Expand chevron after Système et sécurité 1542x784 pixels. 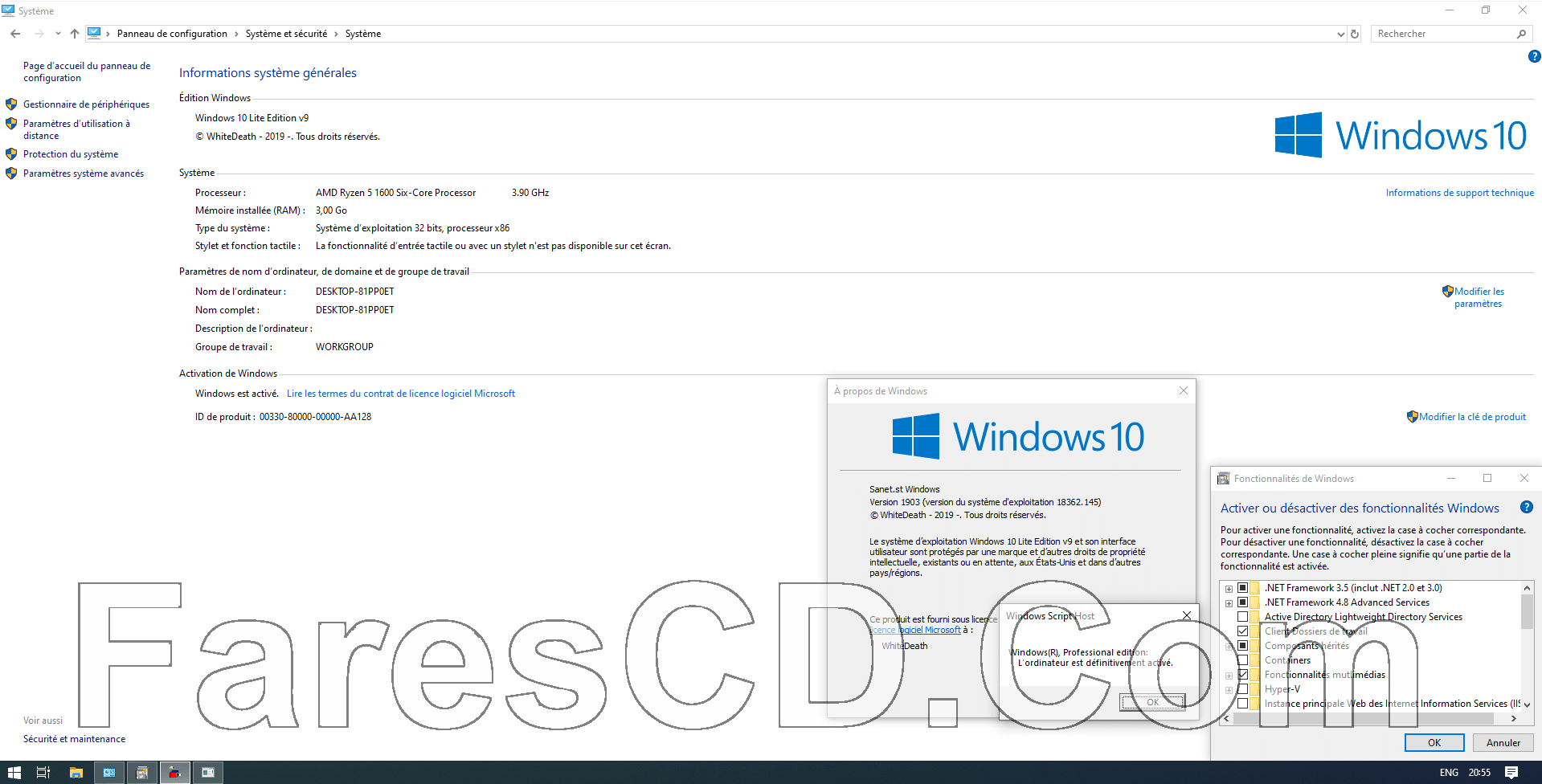pyautogui.click(x=336, y=34)
